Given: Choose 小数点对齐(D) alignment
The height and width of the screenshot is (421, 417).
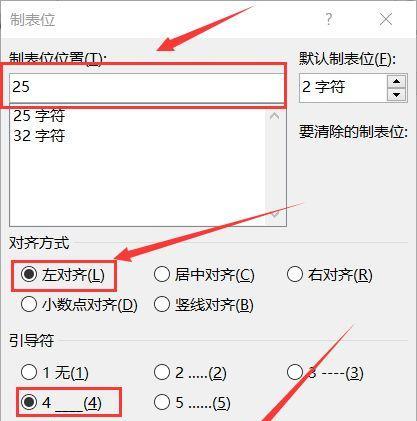Looking at the screenshot, I should (79, 305).
